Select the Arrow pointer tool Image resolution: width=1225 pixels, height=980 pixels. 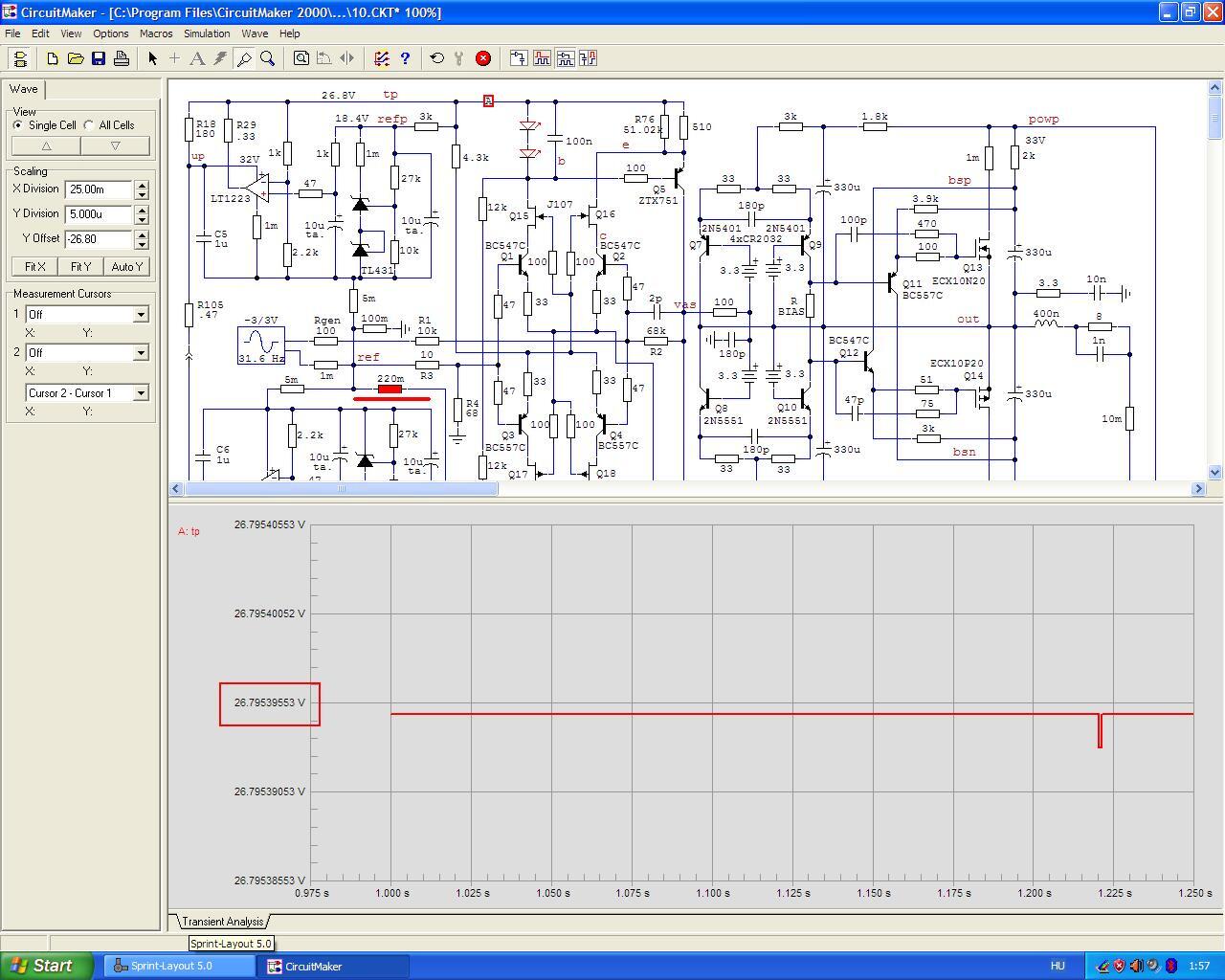152,58
